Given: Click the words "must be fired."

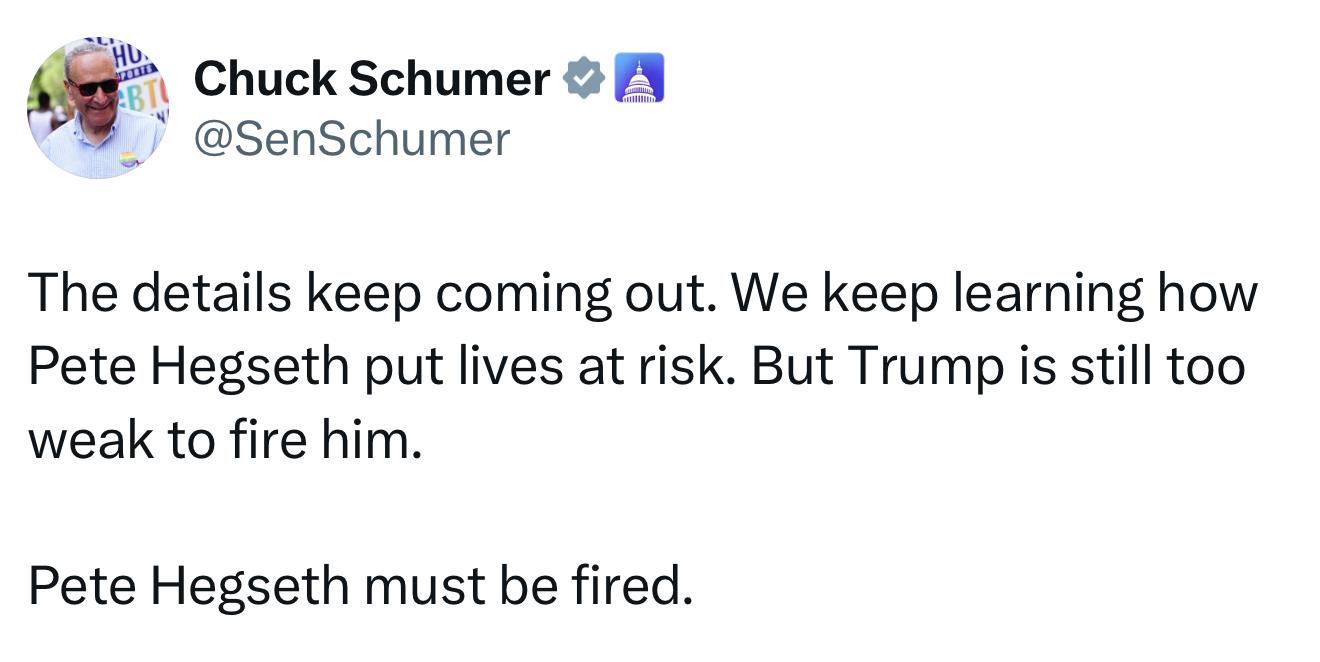Looking at the screenshot, I should pos(527,588).
